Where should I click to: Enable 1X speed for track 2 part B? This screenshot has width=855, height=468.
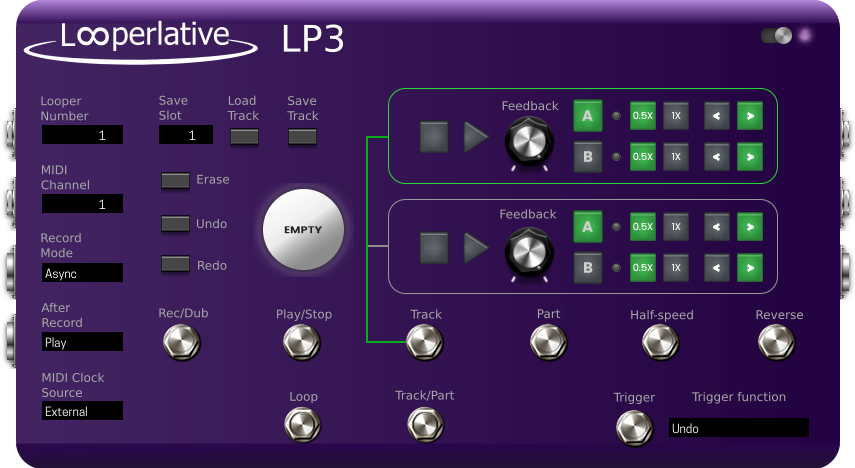click(x=676, y=268)
